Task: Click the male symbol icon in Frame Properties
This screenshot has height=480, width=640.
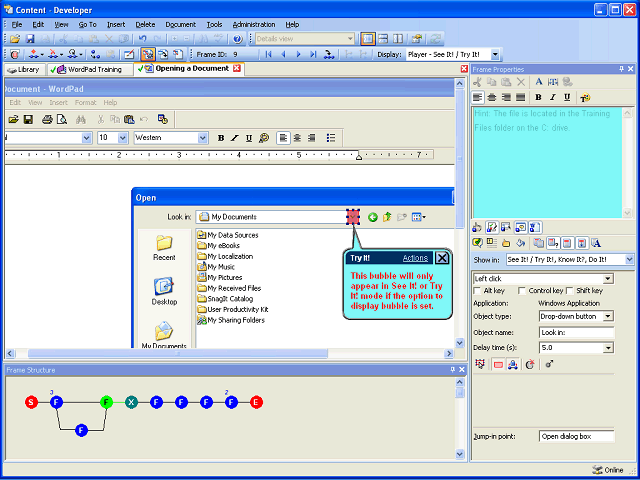Action: click(x=549, y=364)
